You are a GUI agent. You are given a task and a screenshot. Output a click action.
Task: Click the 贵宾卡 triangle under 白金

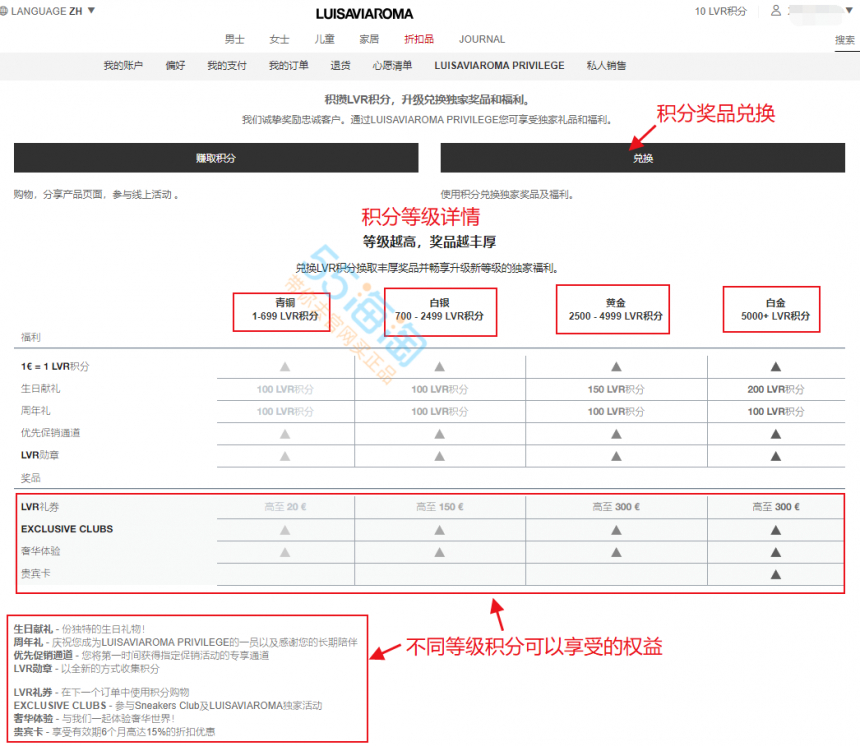tap(776, 574)
